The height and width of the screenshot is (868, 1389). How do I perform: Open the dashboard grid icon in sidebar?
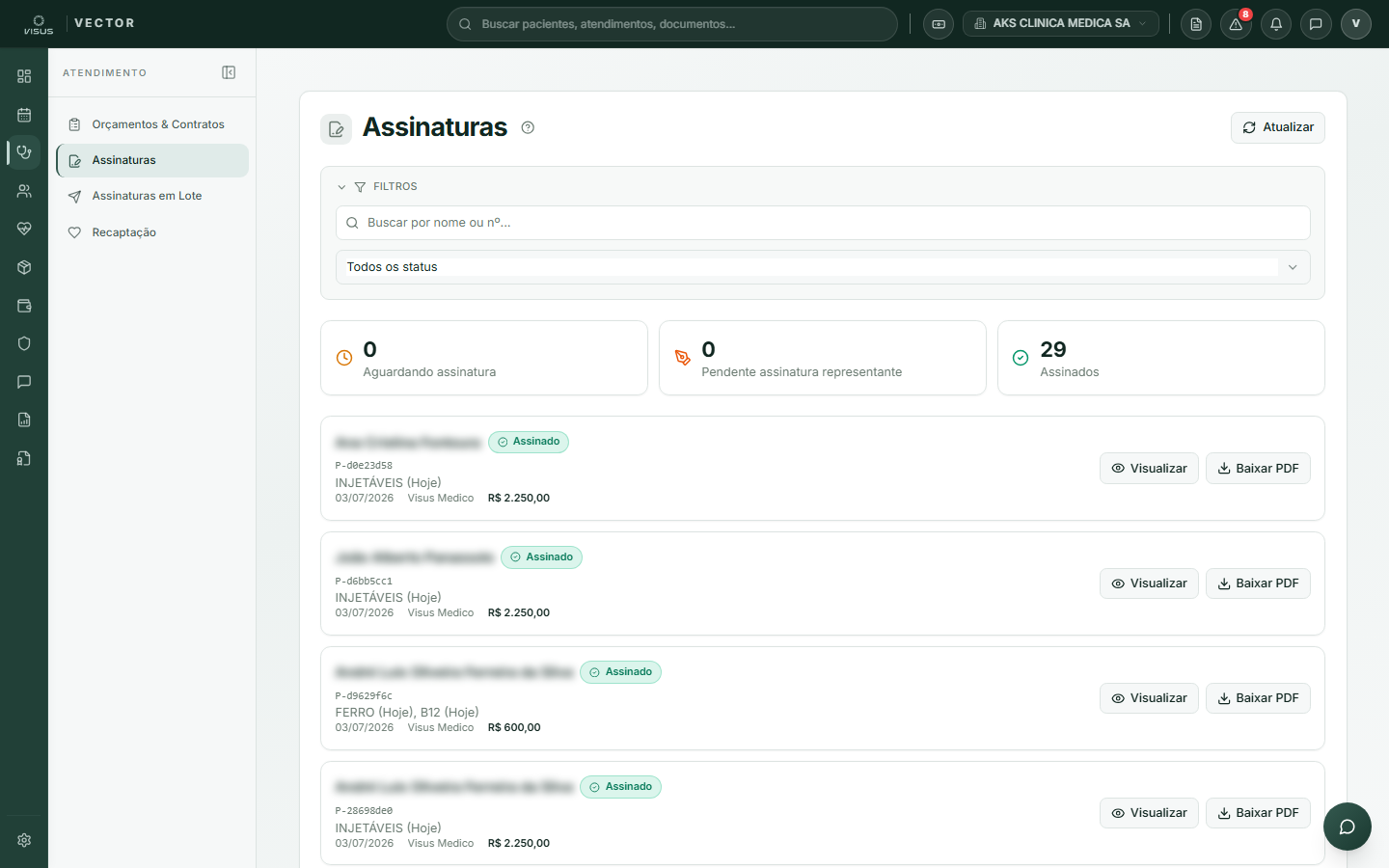pyautogui.click(x=24, y=76)
